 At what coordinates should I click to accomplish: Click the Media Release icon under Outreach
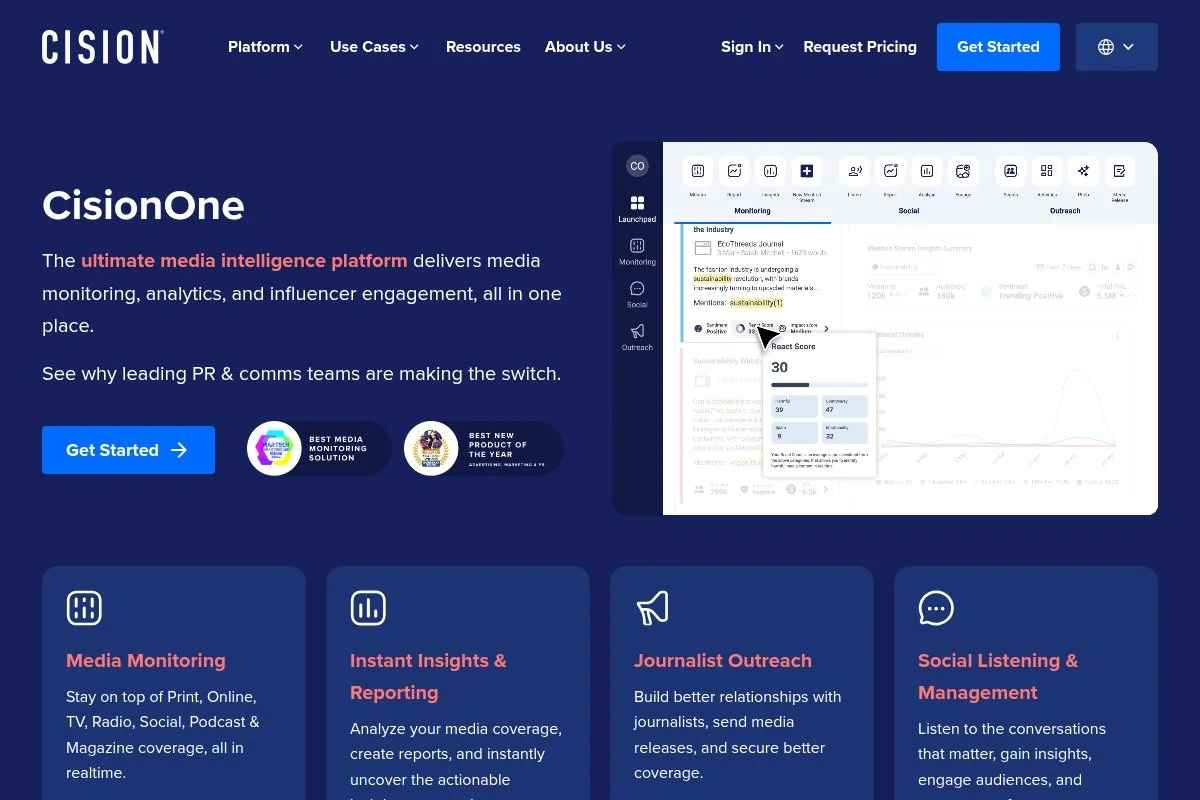coord(1120,171)
